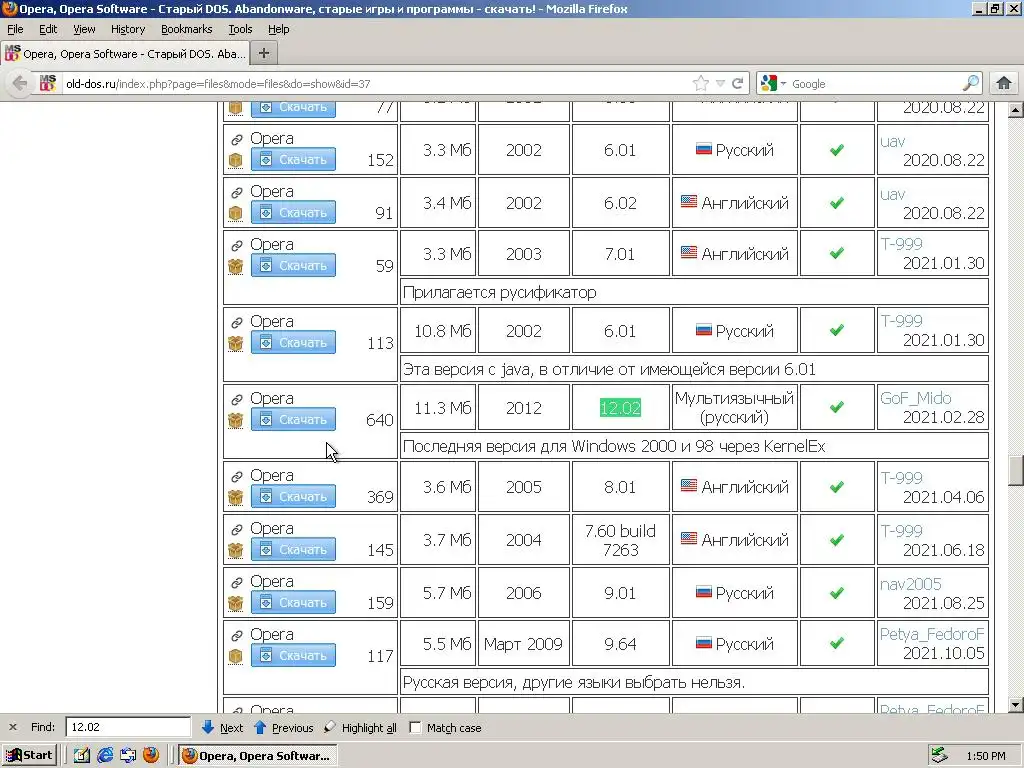
Task: Click the link icon of Opera 6.02 row
Action: pyautogui.click(x=236, y=192)
